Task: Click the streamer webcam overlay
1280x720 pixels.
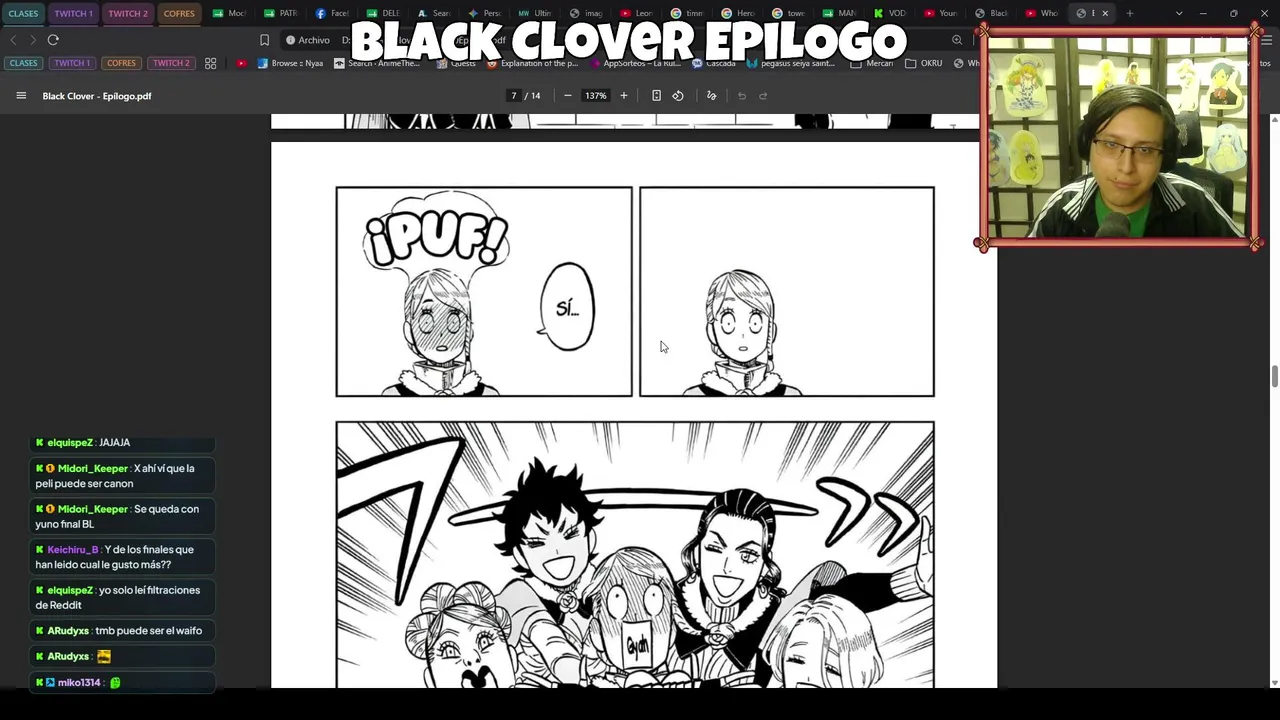Action: [x=1118, y=137]
